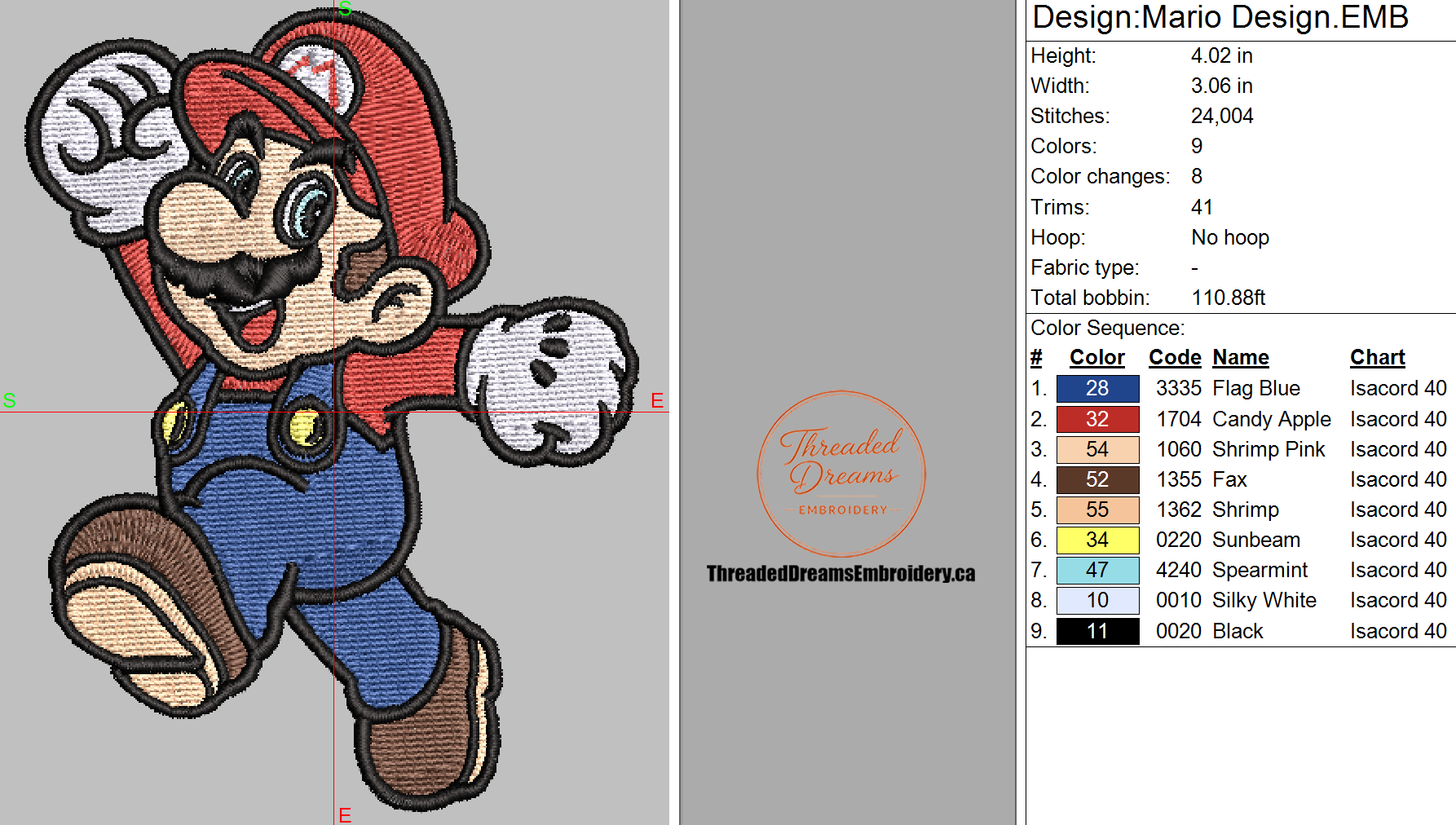
Task: Click the Shrimp Pink thread name
Action: (x=1268, y=449)
